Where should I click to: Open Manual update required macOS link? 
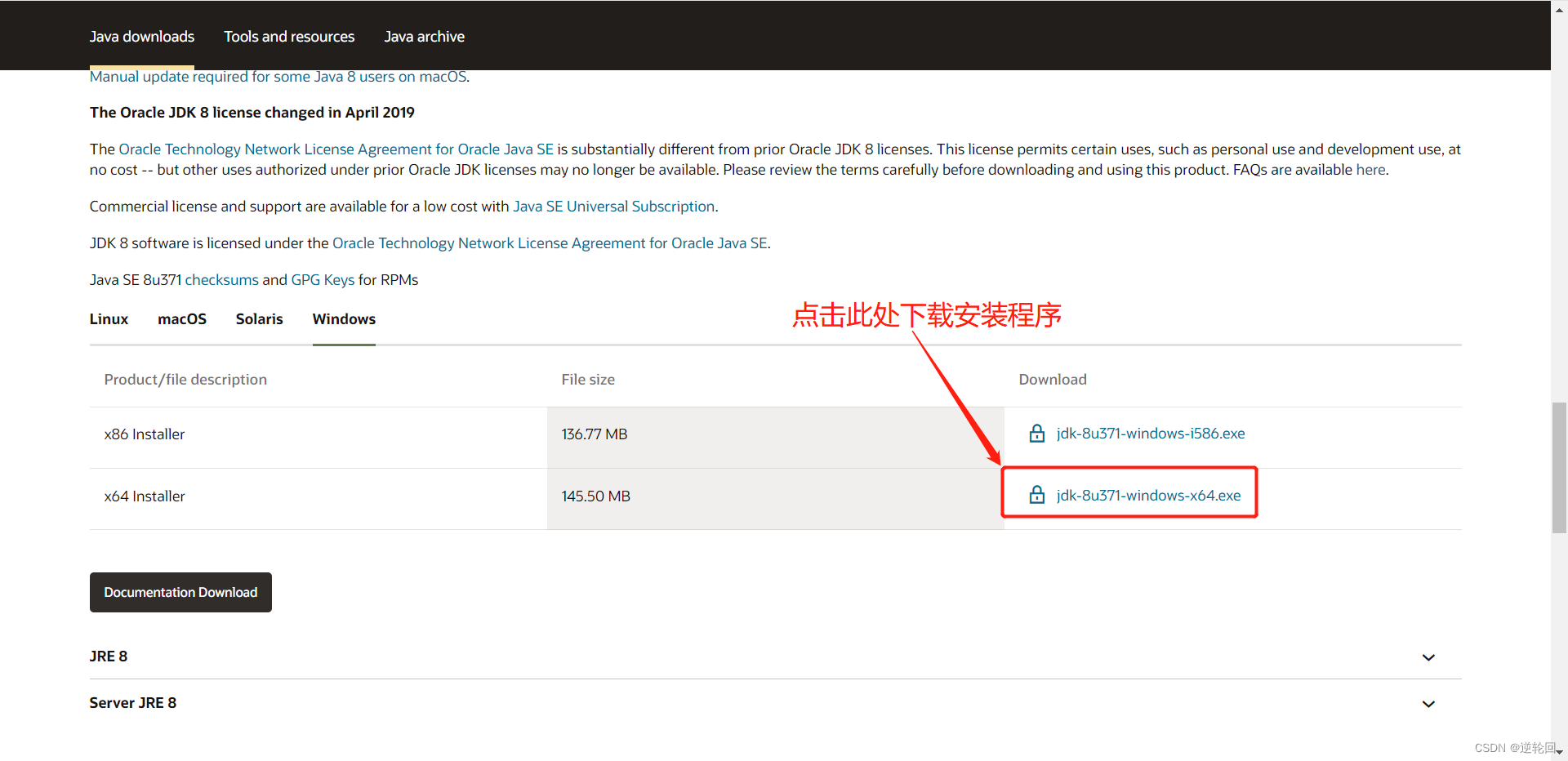pos(278,77)
